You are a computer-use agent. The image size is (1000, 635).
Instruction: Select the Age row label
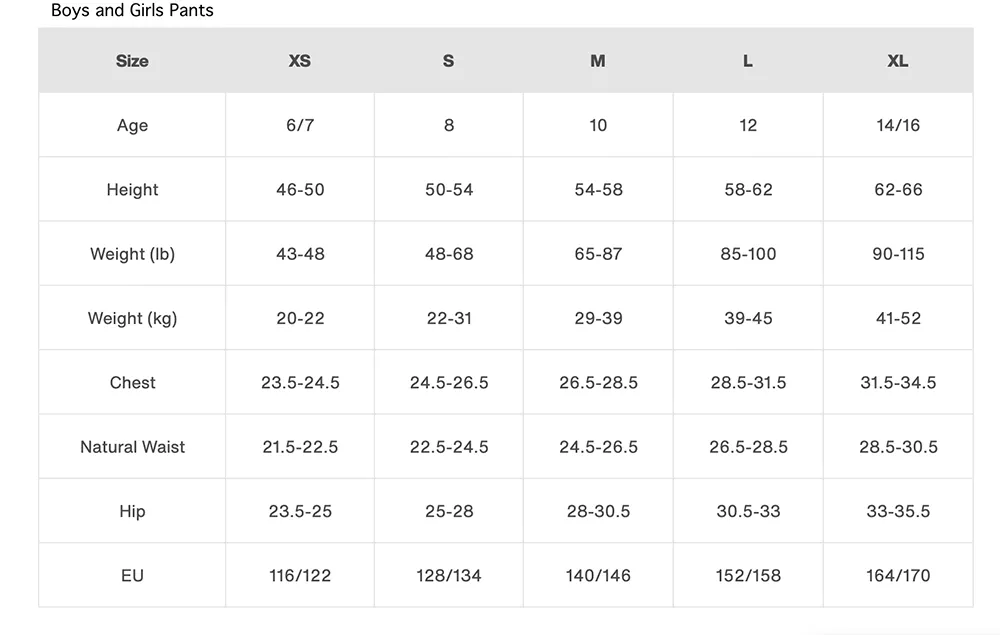pos(132,125)
